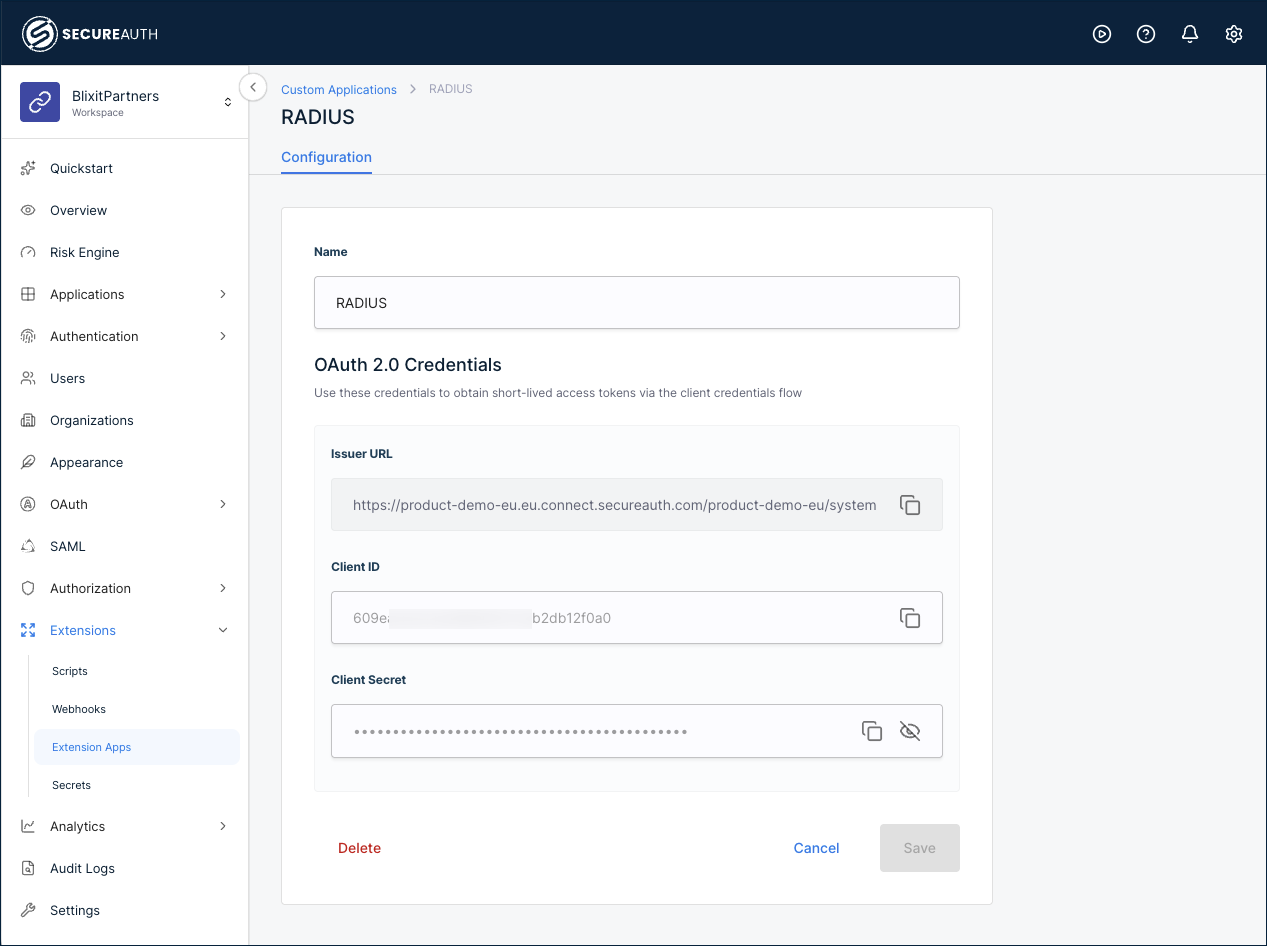Viewport: 1267px width, 946px height.
Task: Click the SAML sidebar icon
Action: [28, 546]
